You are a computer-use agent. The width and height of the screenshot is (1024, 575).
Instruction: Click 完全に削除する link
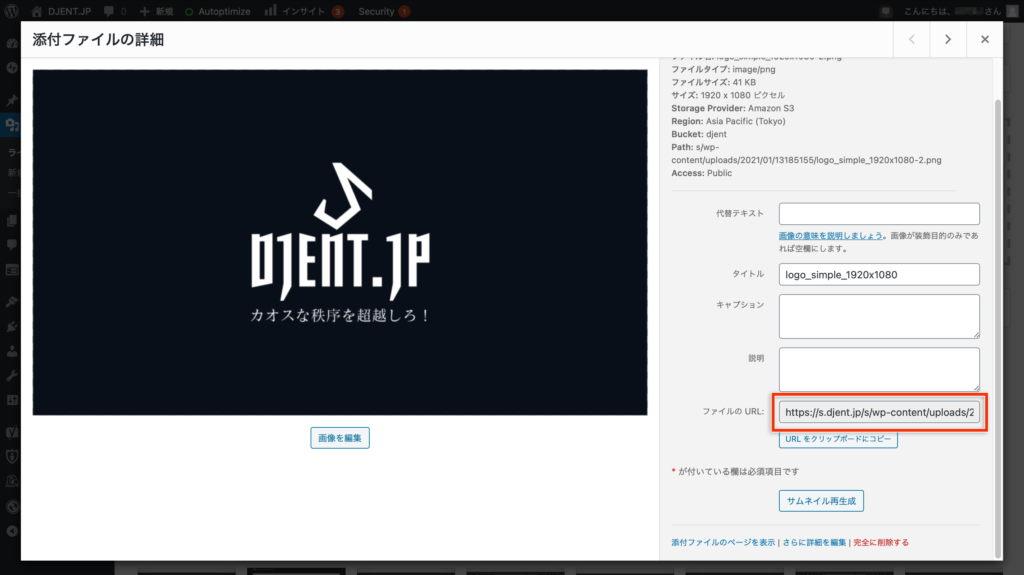tap(881, 542)
